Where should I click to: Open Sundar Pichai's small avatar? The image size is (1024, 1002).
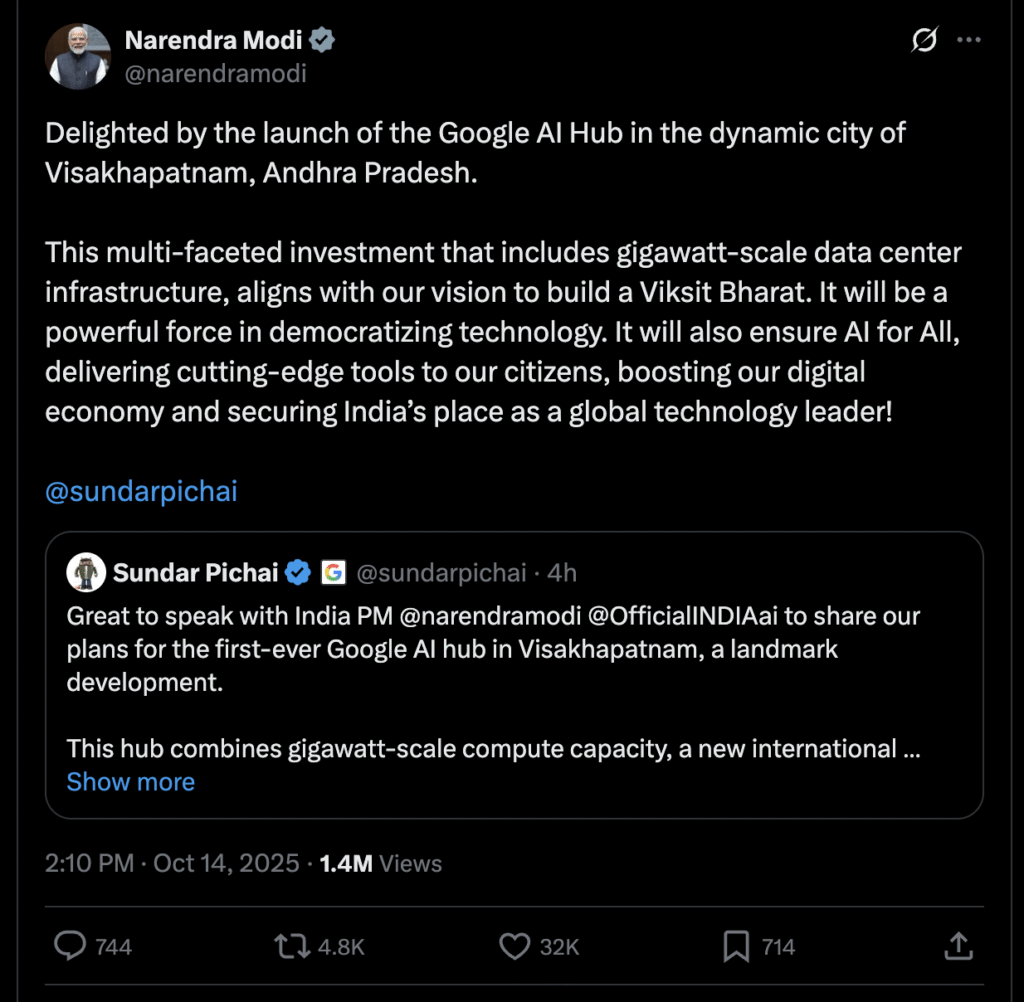click(86, 573)
